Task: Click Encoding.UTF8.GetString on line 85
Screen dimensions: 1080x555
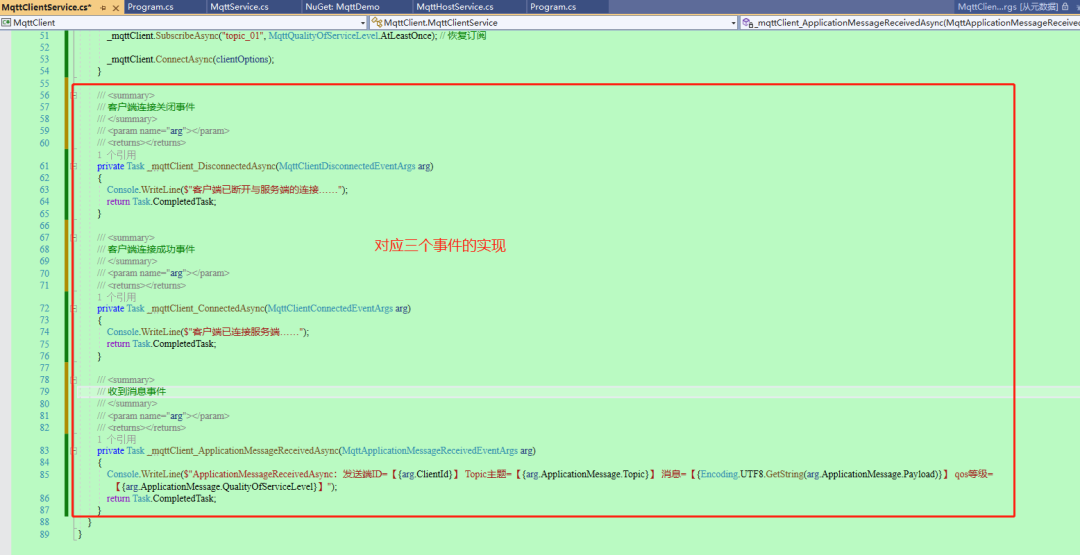Action: point(750,474)
